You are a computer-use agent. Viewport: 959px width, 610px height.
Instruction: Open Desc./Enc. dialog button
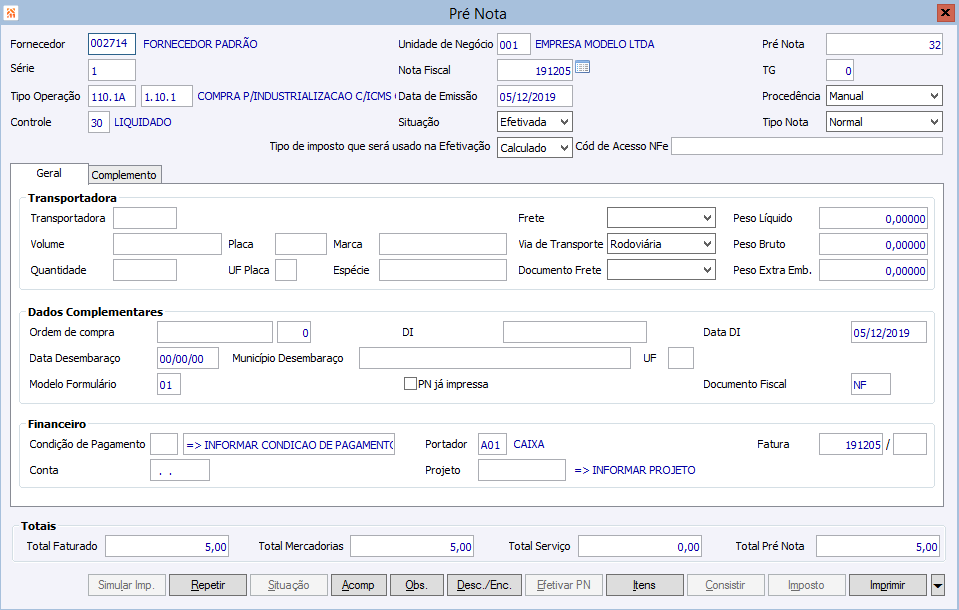tap(483, 585)
